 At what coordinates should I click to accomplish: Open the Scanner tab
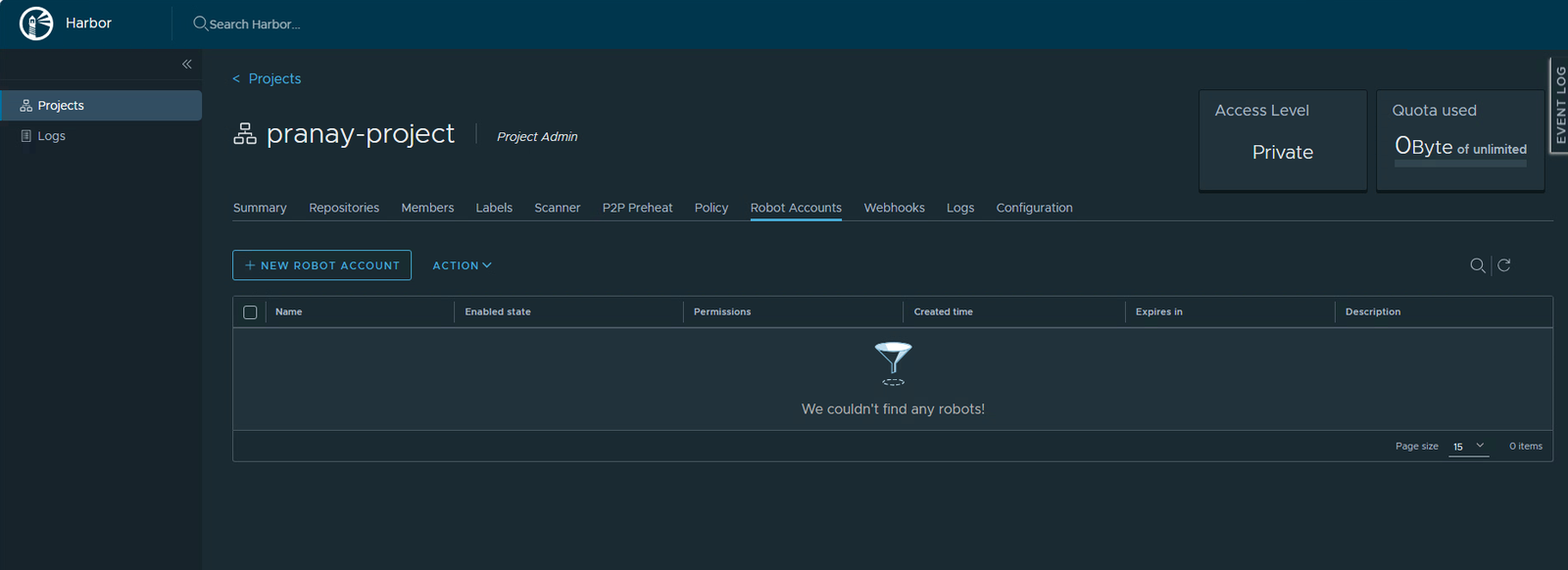pos(558,208)
